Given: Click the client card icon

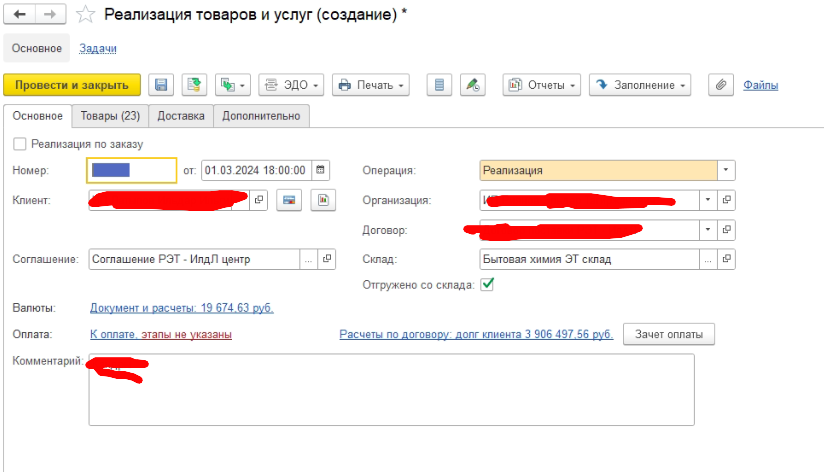Looking at the screenshot, I should 291,200.
